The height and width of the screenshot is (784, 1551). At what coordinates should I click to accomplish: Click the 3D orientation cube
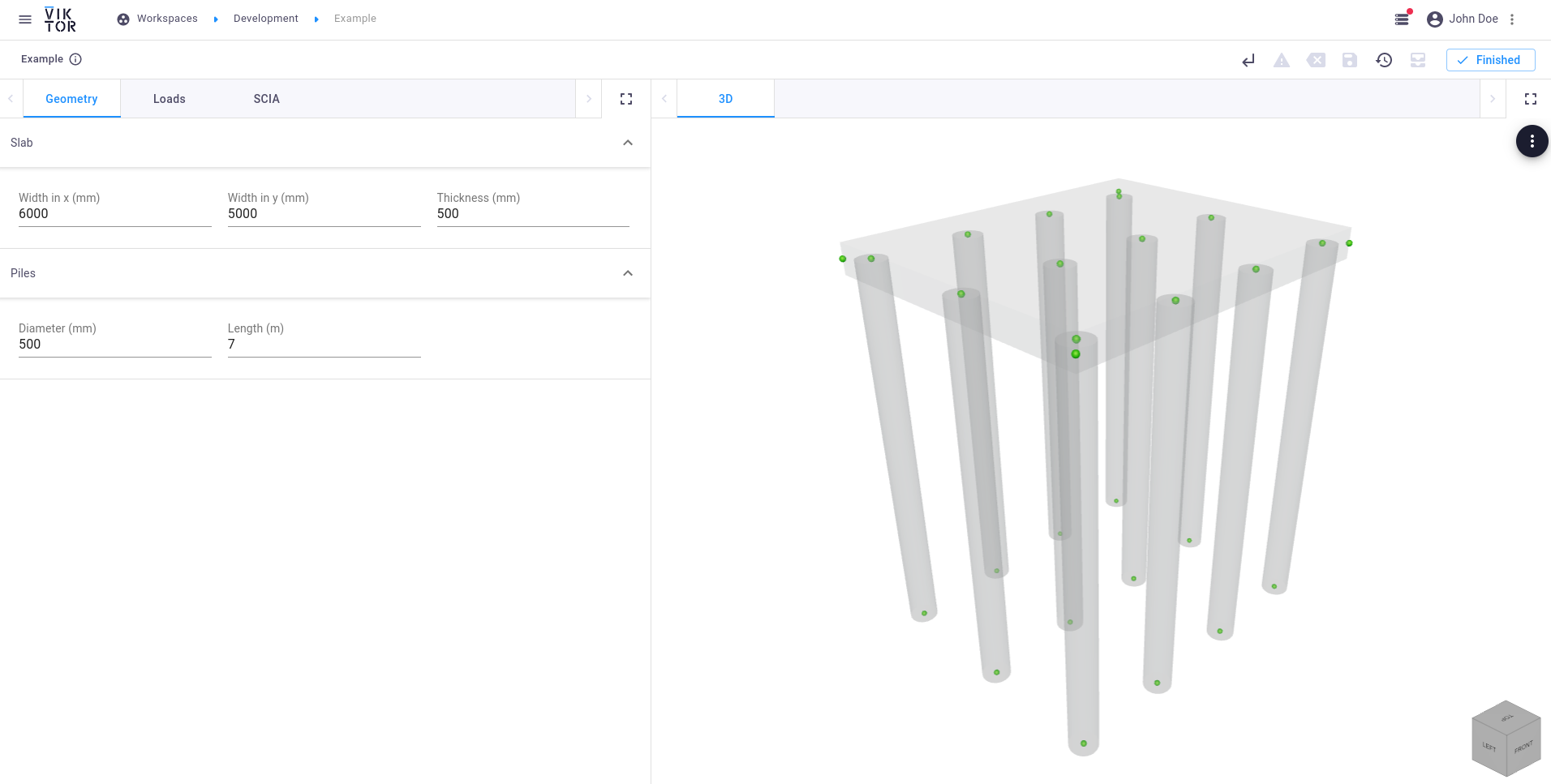point(1506,739)
